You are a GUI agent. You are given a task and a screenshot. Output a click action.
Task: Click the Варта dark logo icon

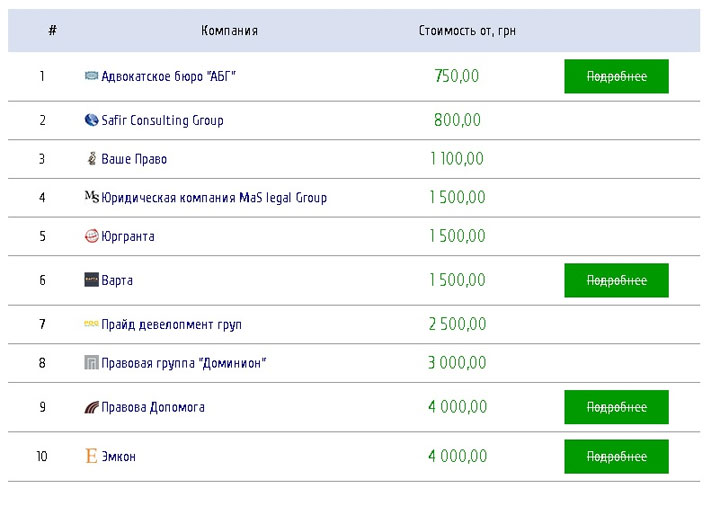tap(91, 280)
